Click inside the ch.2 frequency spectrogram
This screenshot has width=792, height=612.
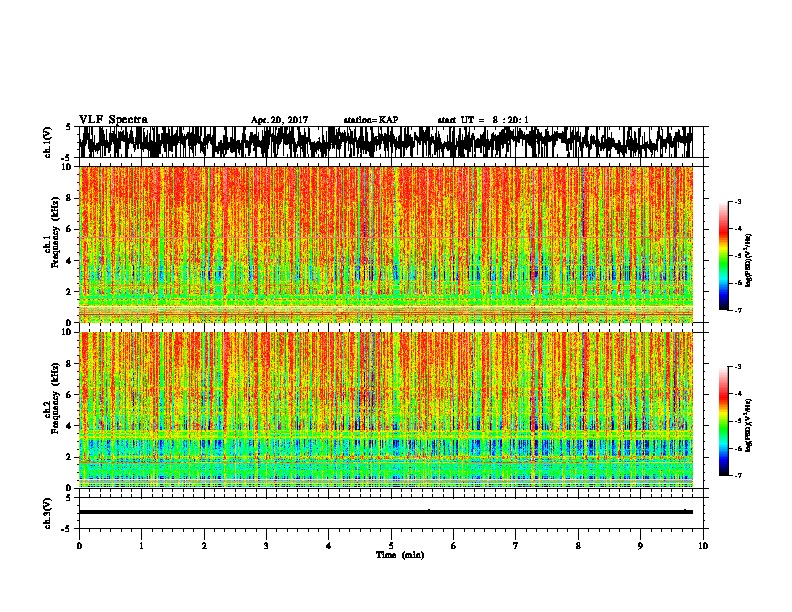(x=386, y=410)
